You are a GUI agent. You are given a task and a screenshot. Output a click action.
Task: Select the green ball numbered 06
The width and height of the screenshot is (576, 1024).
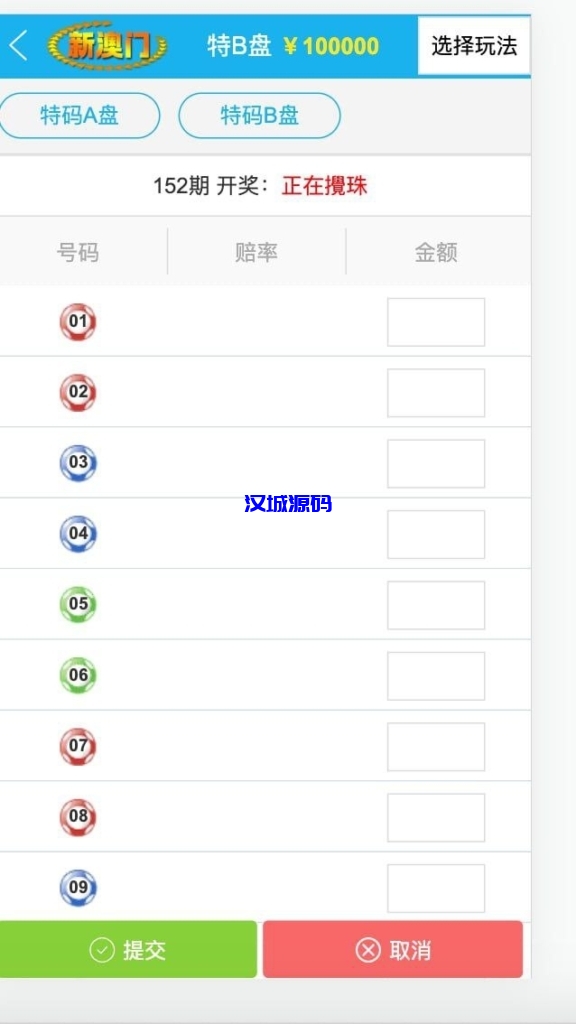point(79,675)
